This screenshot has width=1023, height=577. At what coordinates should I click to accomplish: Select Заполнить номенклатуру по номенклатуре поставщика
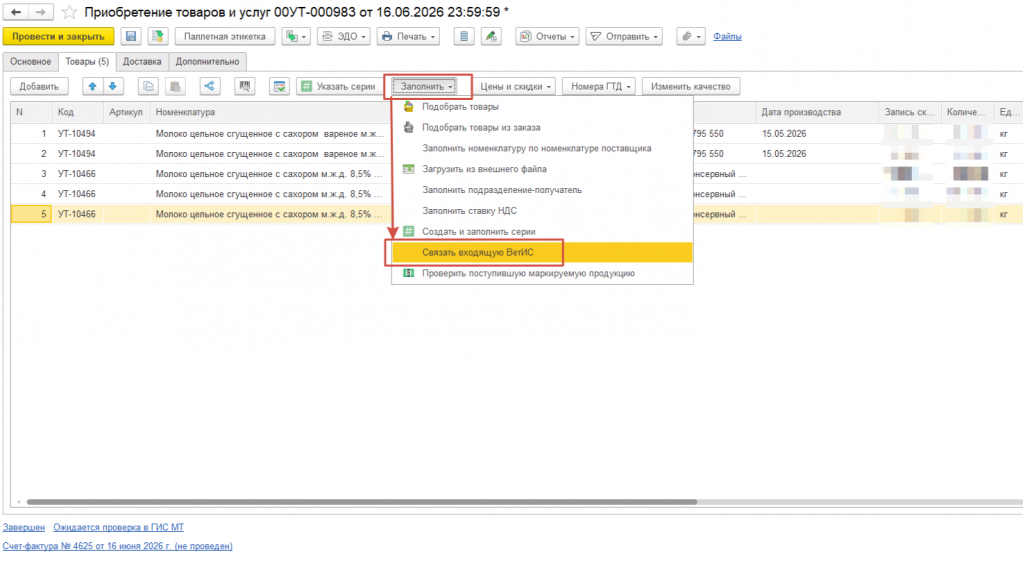[542, 148]
